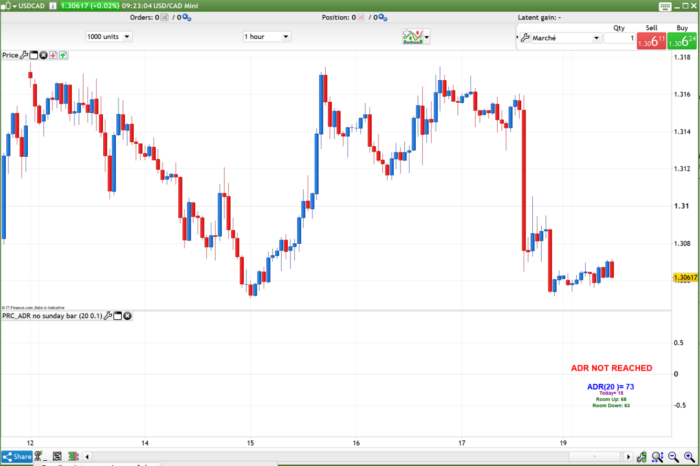The image size is (700, 466).
Task: Click scrollbar right arrow
Action: [x=628, y=457]
